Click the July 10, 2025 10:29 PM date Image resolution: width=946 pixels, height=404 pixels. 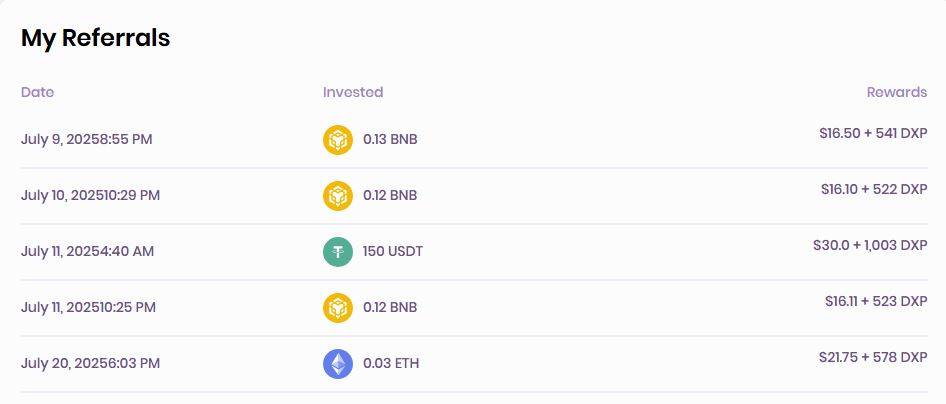(x=90, y=196)
